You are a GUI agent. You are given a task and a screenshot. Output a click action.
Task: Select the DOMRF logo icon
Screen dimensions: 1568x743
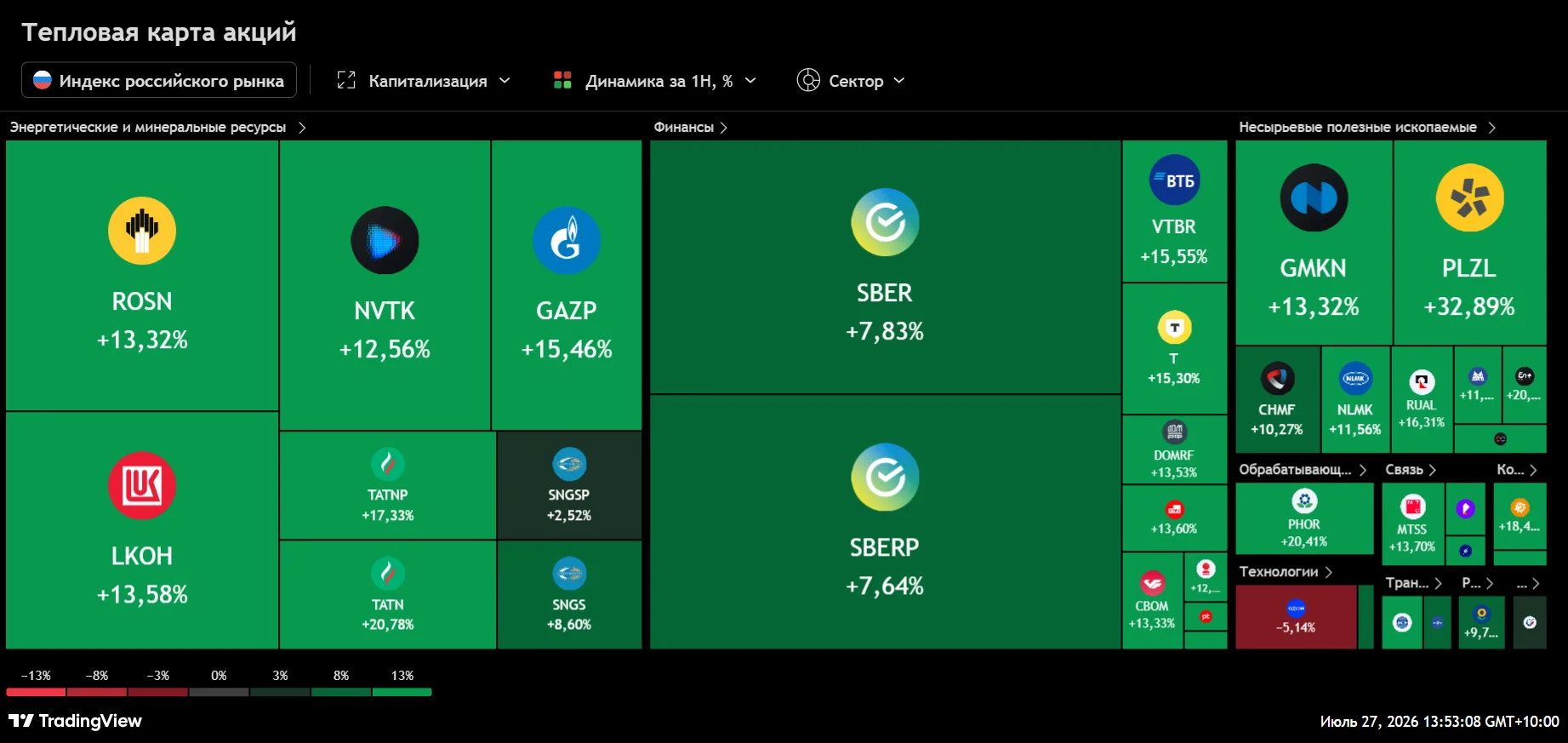(1174, 432)
